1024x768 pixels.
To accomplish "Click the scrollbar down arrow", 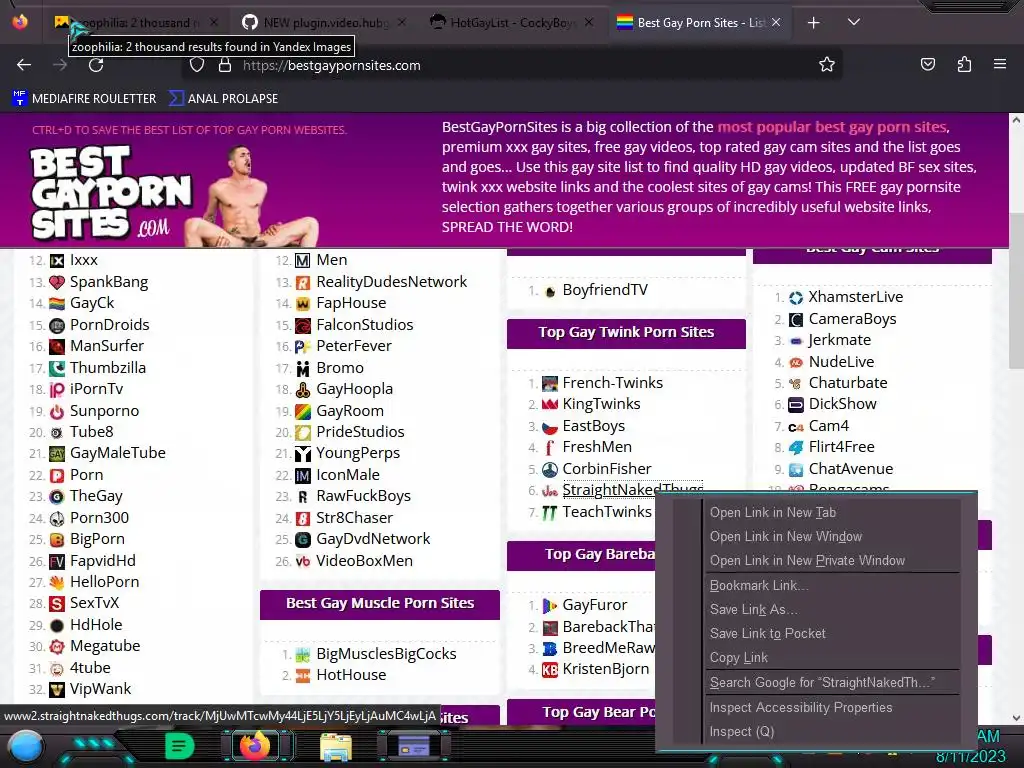I will coord(1016,718).
